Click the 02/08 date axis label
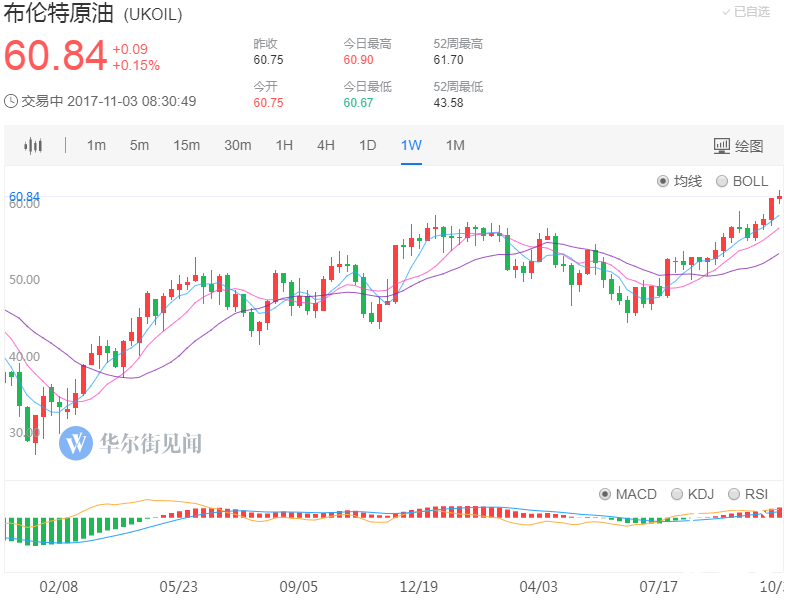 tap(58, 587)
